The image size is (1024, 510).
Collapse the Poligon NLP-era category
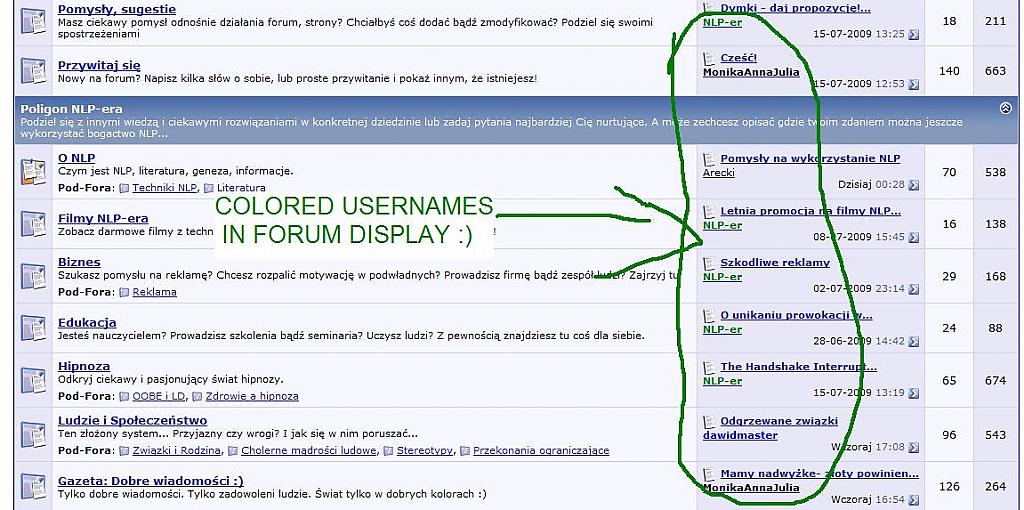click(x=1004, y=108)
